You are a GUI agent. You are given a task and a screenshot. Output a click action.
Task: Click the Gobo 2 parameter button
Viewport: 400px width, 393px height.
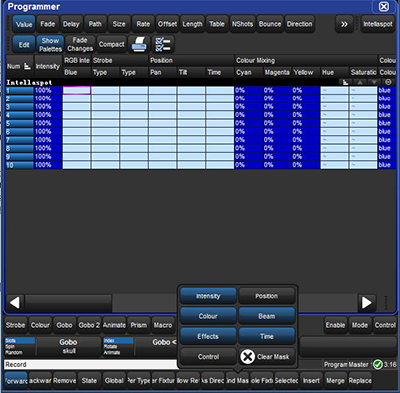click(89, 325)
